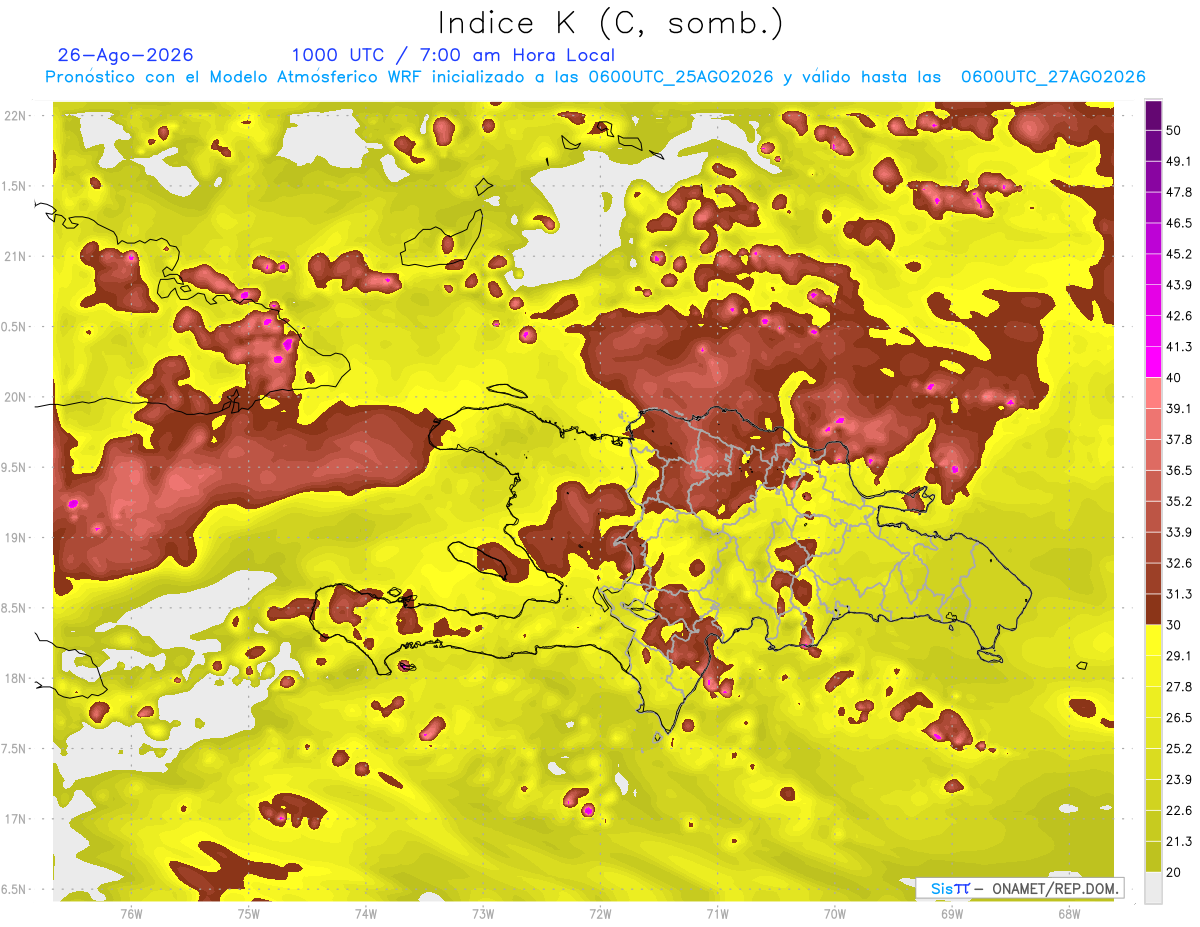Click legend value "31.3"
1200x927 pixels.
pos(1180,594)
